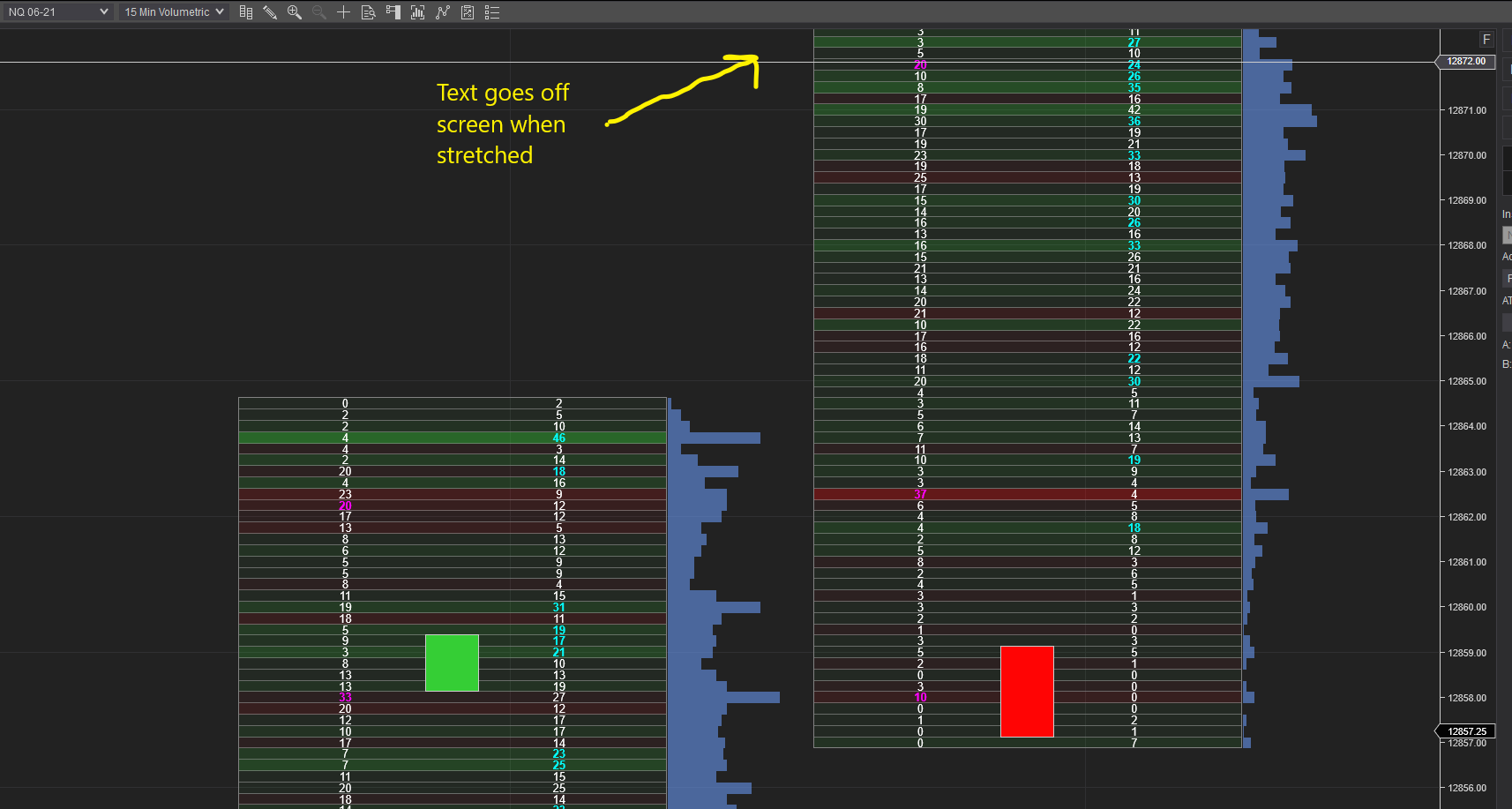
Task: Click the zoom in magnifier icon
Action: coord(295,12)
